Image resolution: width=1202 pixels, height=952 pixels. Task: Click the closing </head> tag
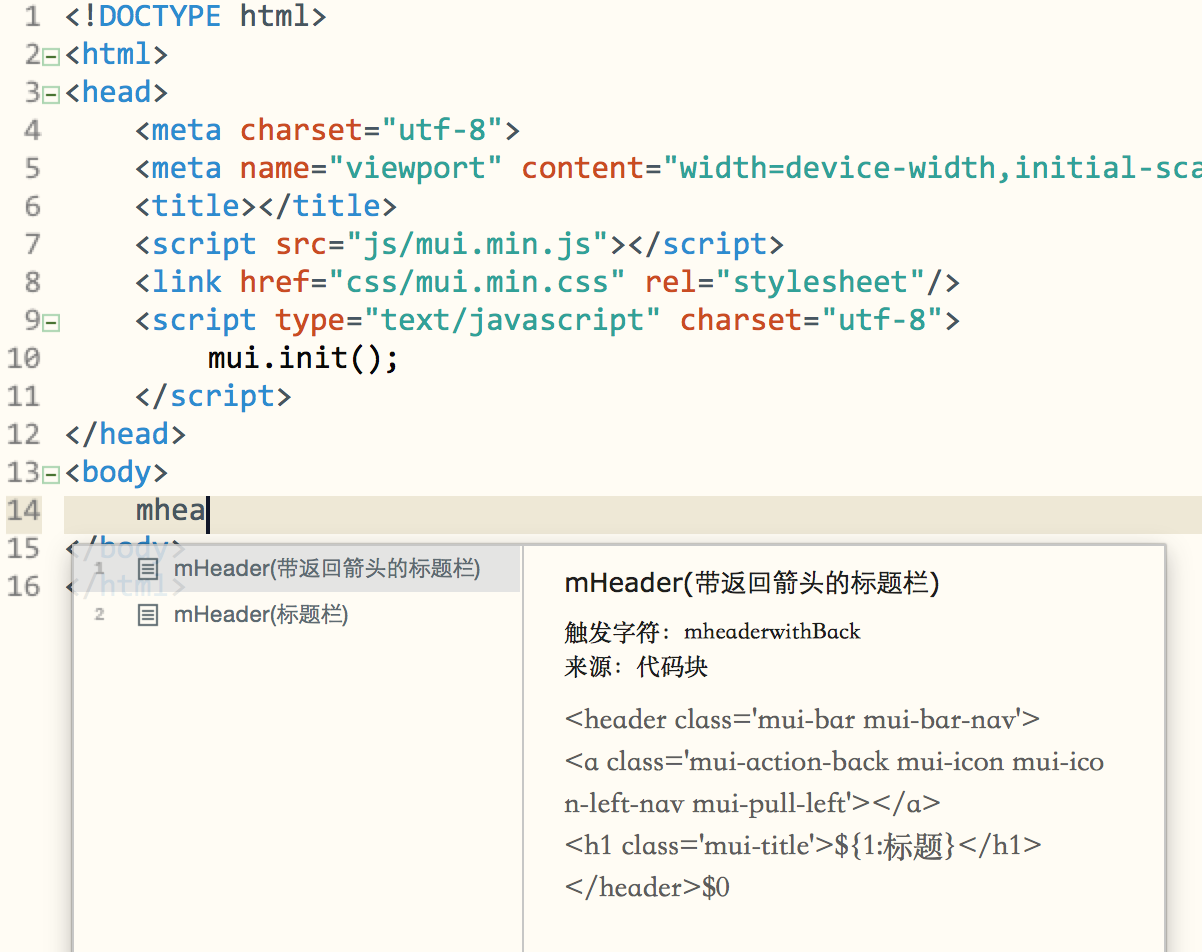pos(125,435)
